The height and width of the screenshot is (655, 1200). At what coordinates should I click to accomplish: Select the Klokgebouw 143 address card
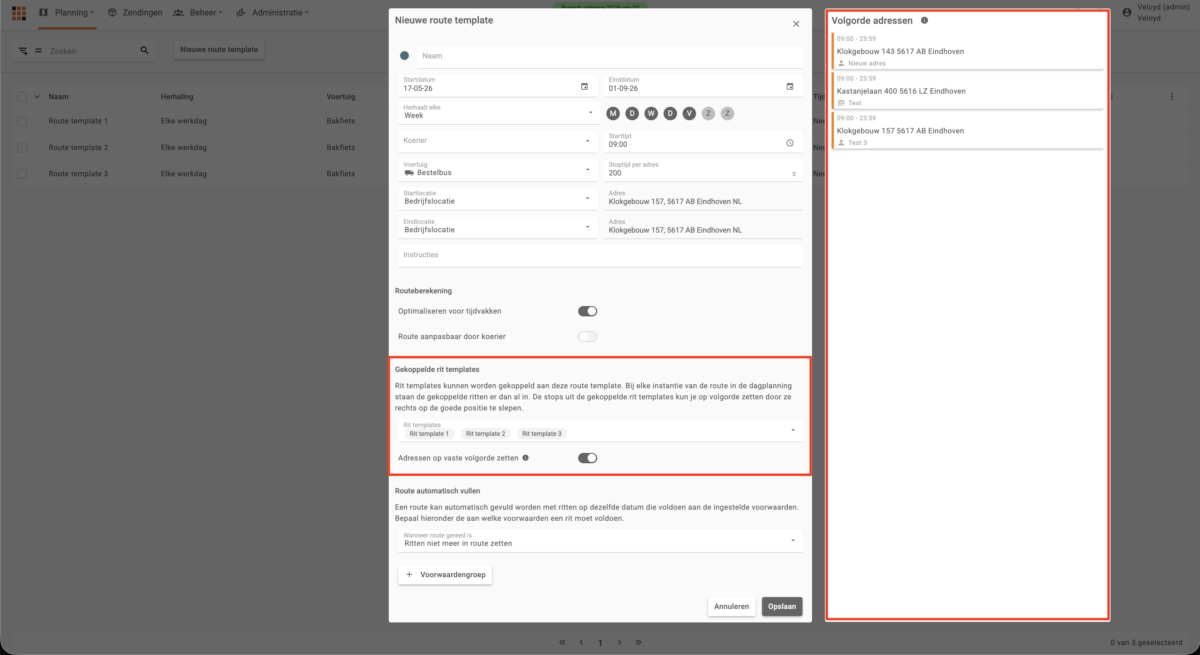[x=967, y=51]
